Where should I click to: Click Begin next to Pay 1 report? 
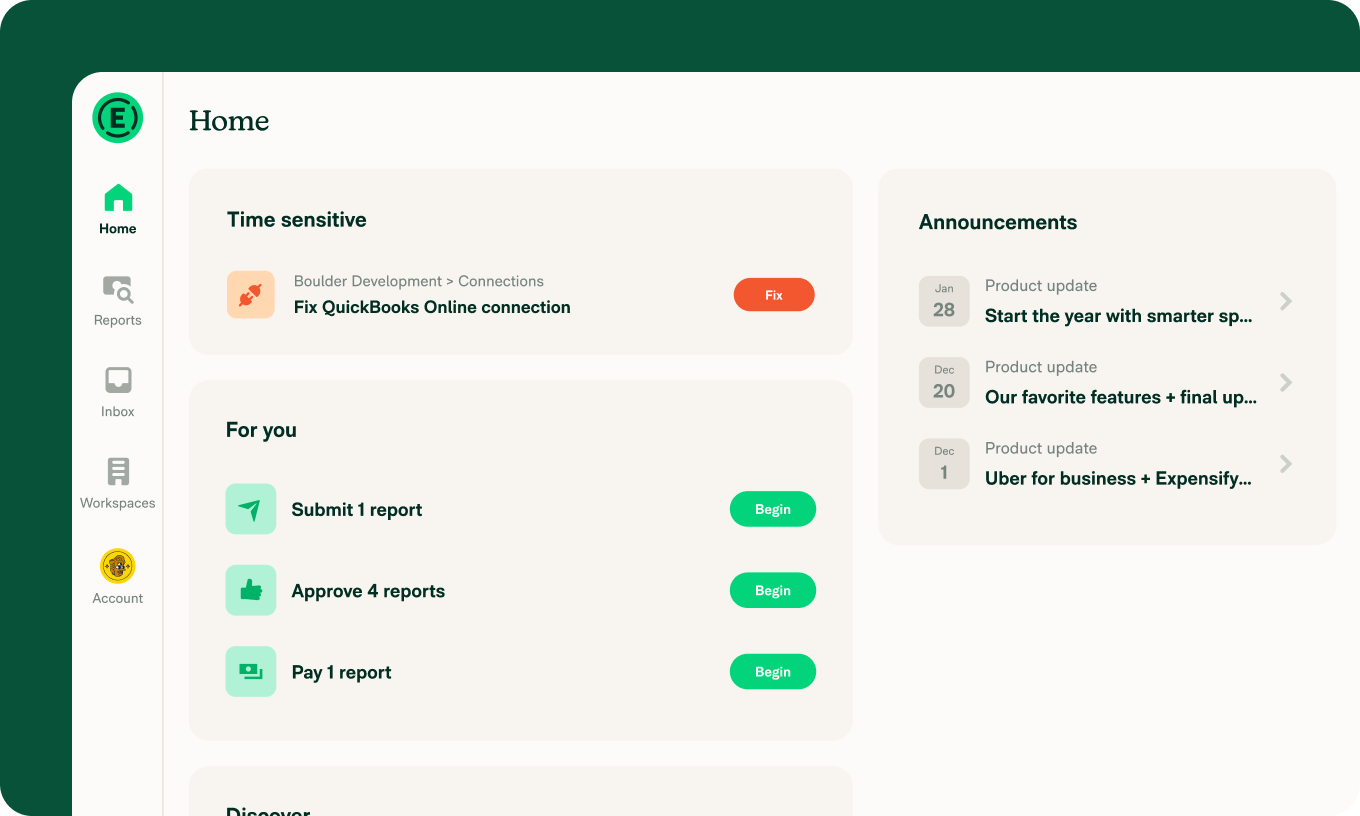pos(772,671)
